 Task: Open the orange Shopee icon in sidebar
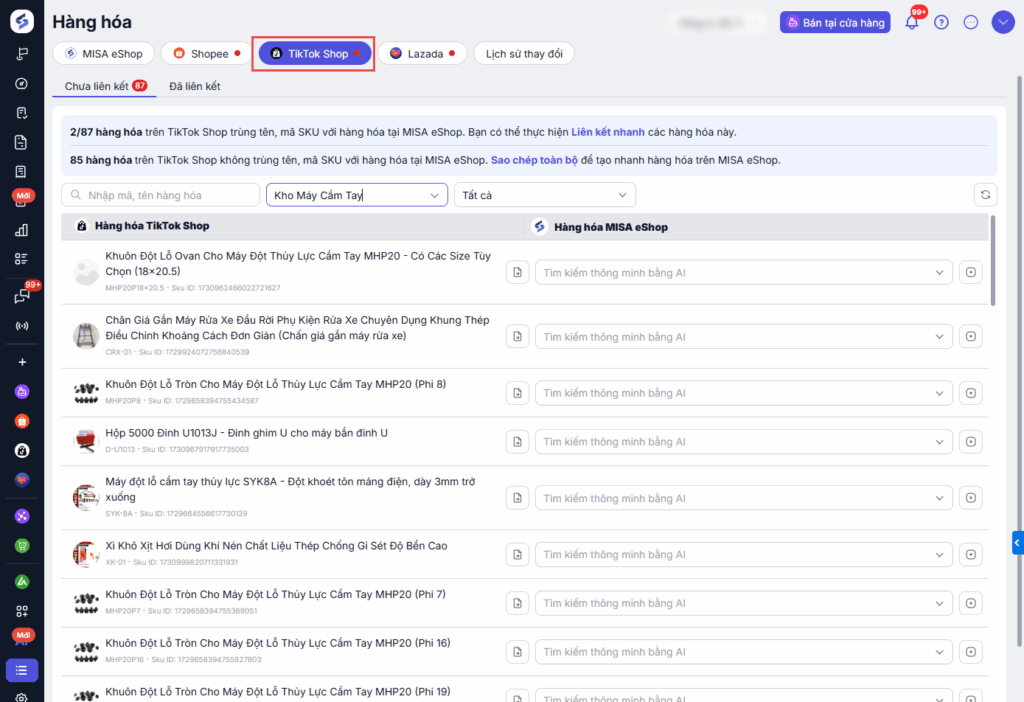tap(22, 421)
